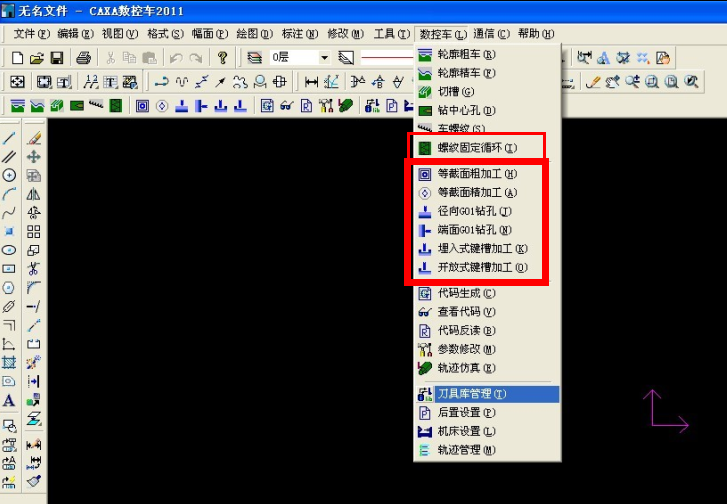Select the Spline curve tool
727x504 pixels.
(x=9, y=213)
